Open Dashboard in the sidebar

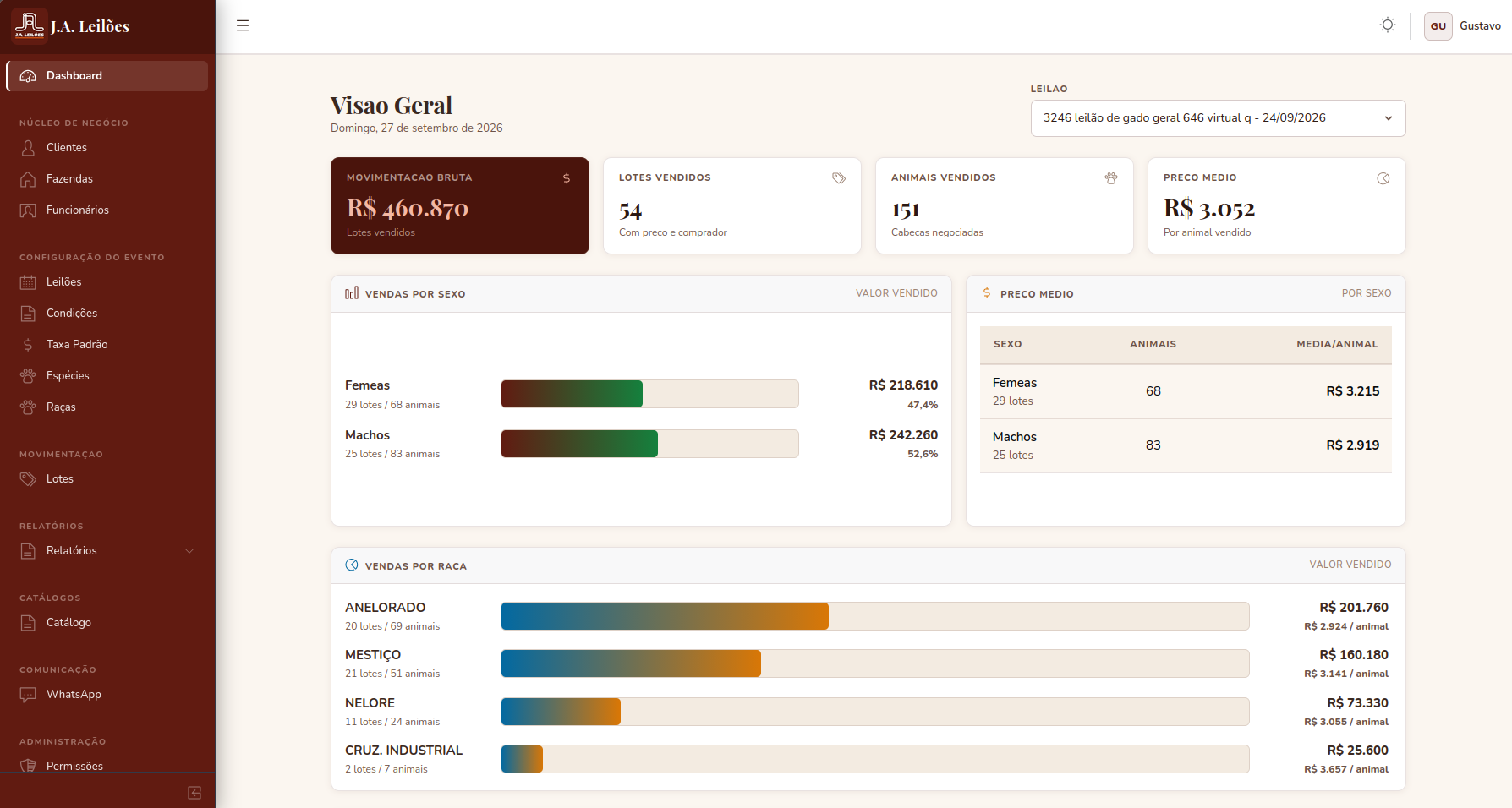(107, 76)
